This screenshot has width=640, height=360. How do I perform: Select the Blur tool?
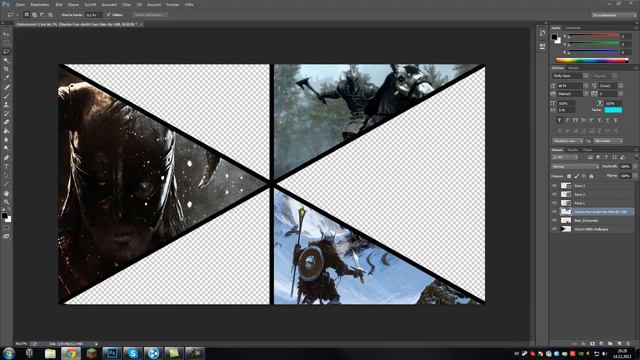(x=6, y=140)
